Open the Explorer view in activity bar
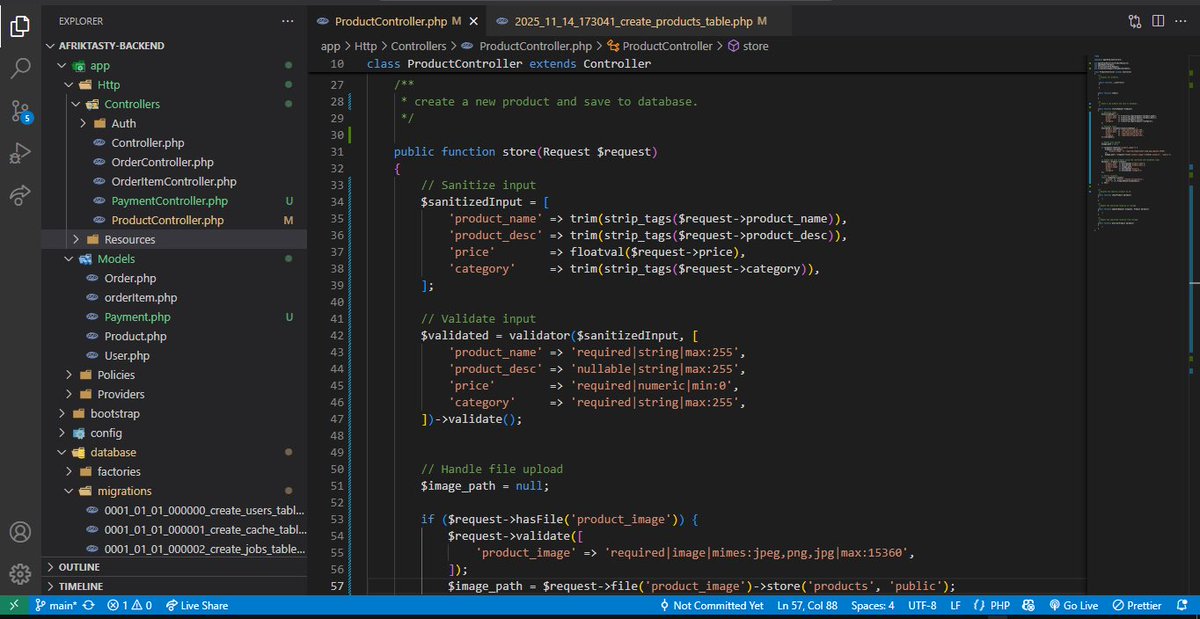Viewport: 1200px width, 619px height. click(20, 27)
